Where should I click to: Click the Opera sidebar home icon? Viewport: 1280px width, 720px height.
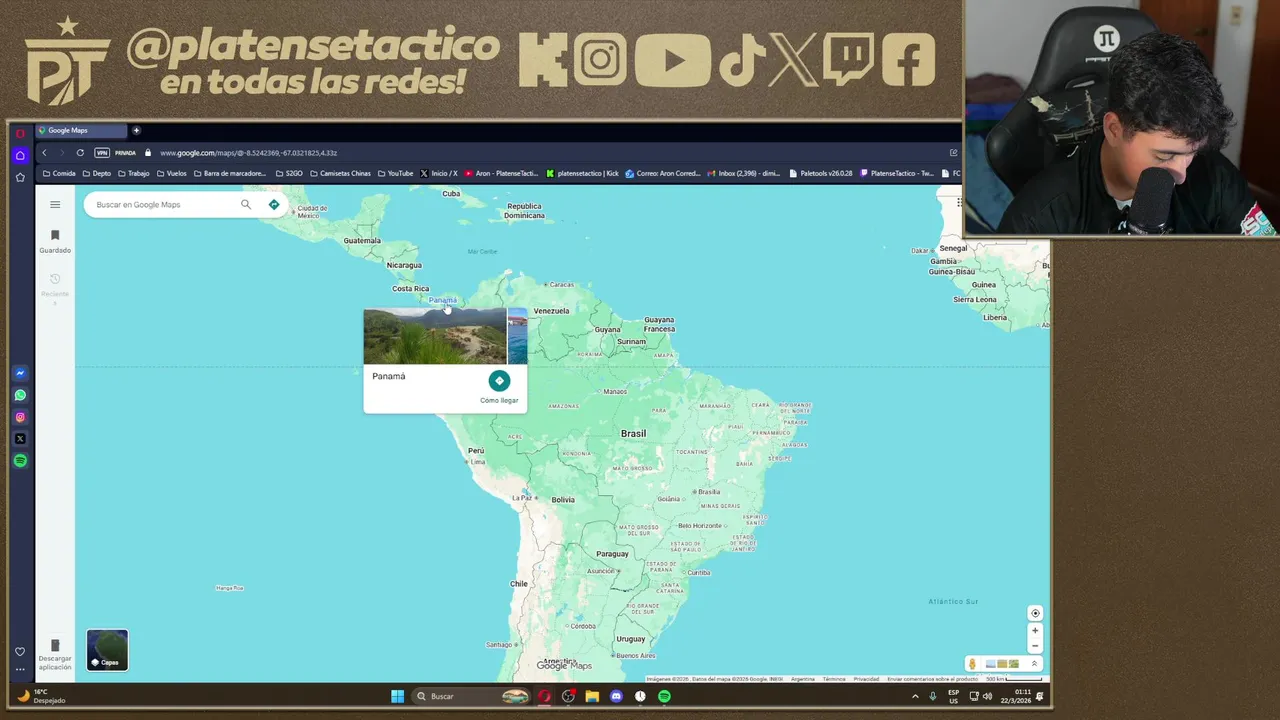point(20,155)
